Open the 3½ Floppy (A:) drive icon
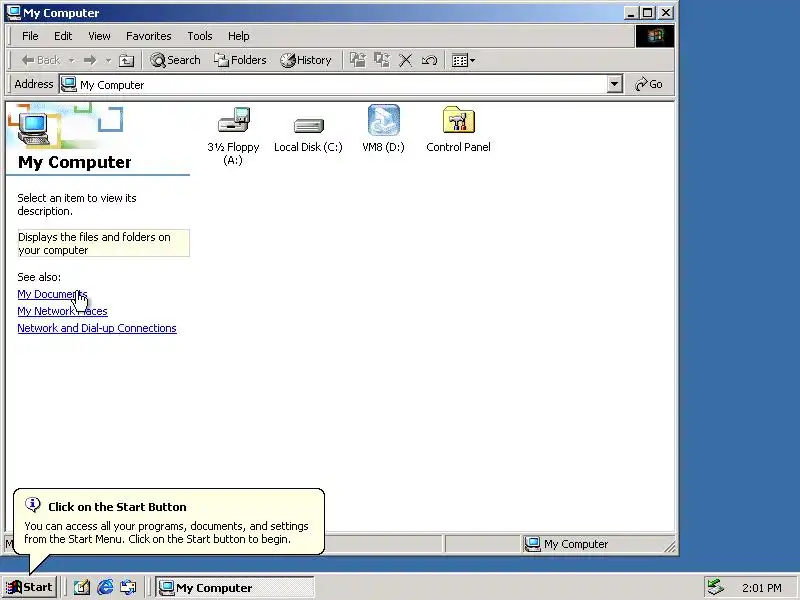 click(x=234, y=120)
